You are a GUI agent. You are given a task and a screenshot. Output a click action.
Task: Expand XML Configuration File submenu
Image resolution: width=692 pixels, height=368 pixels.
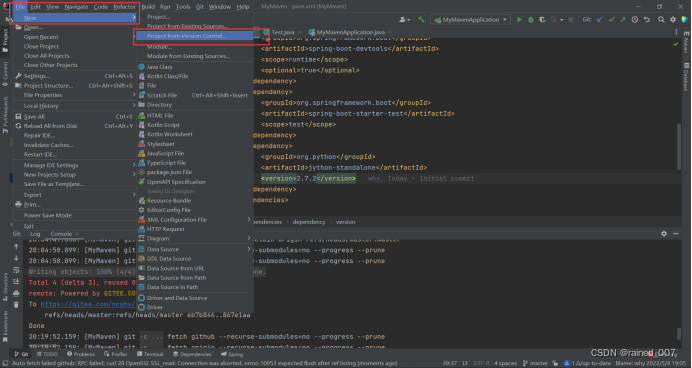click(195, 219)
